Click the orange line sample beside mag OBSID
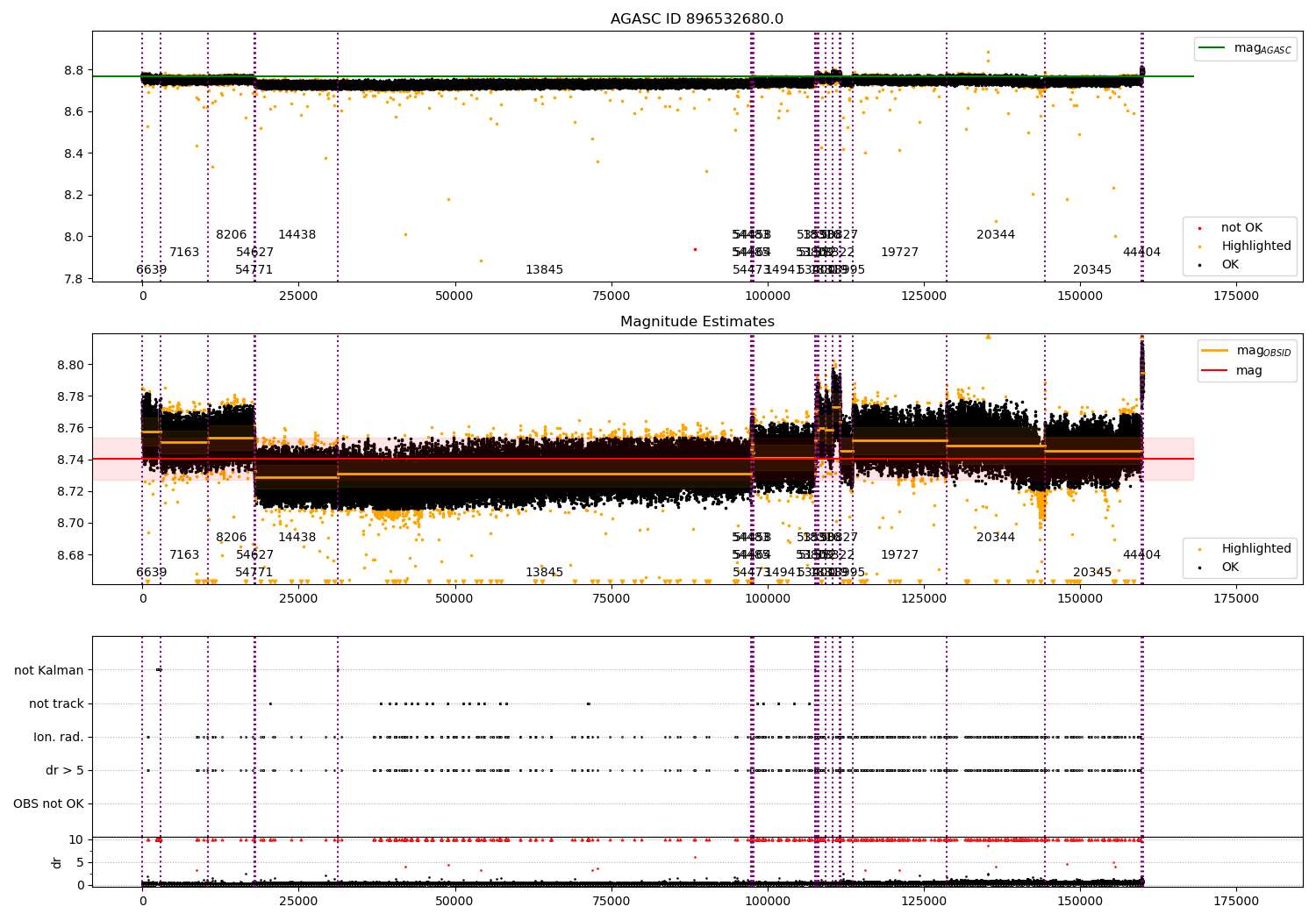The image size is (1316, 921). point(1215,351)
